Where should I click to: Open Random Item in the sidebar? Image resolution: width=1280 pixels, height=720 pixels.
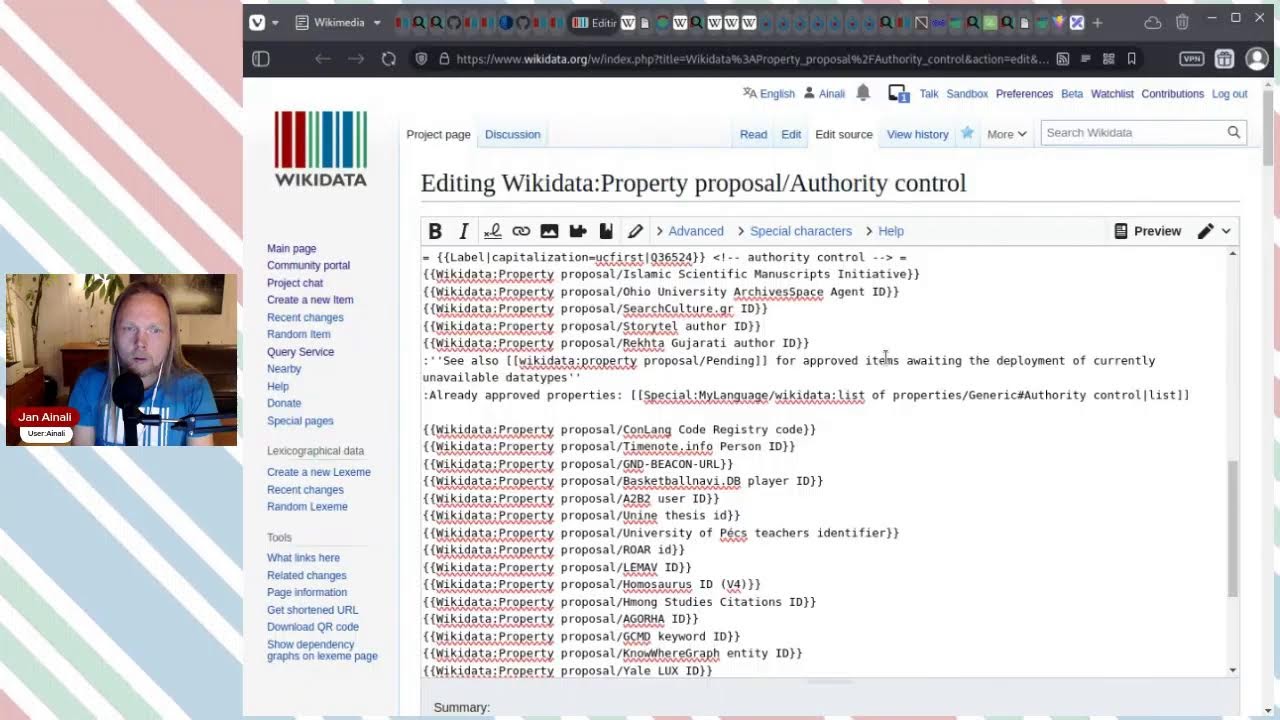(x=298, y=334)
